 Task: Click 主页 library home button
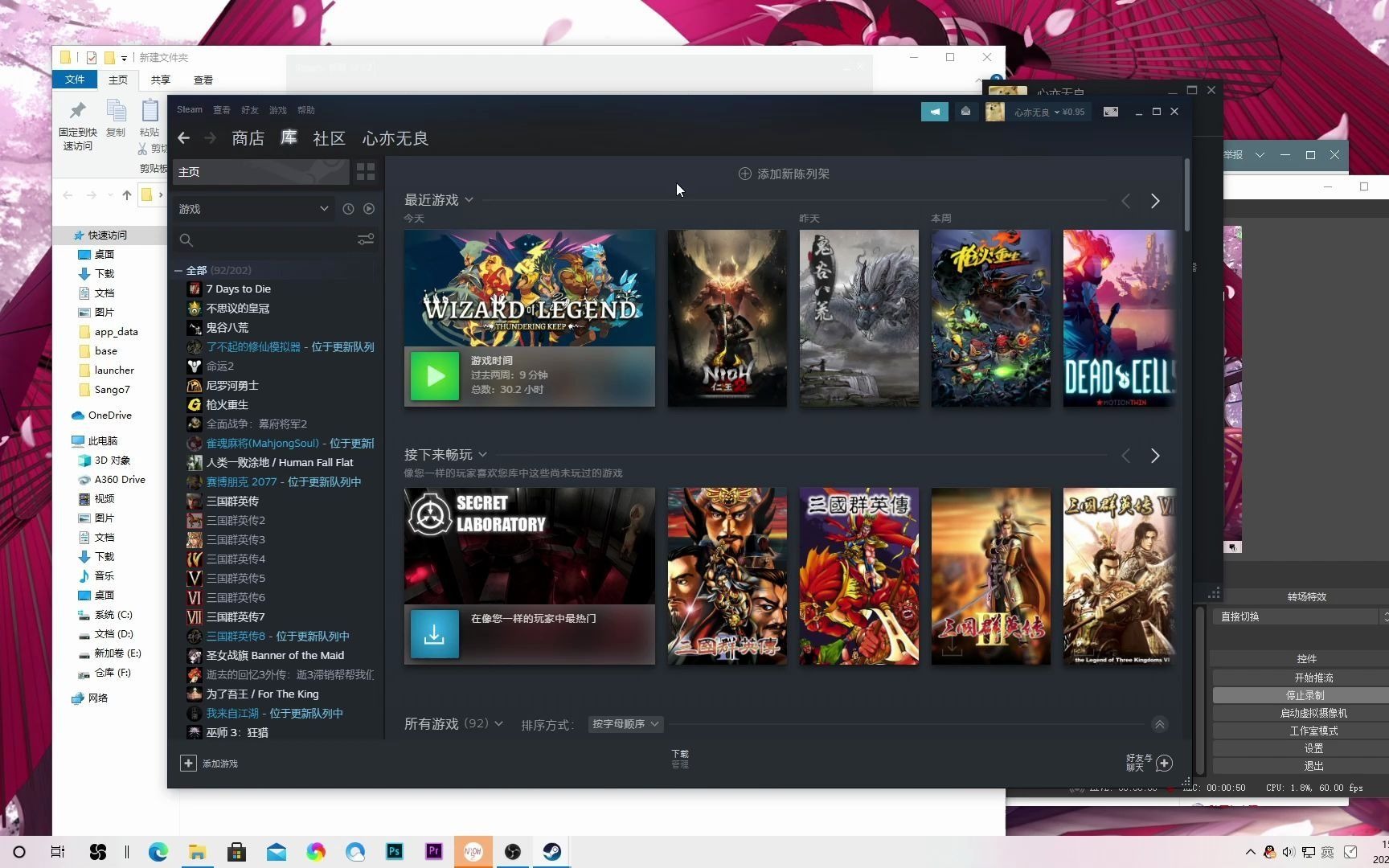262,172
